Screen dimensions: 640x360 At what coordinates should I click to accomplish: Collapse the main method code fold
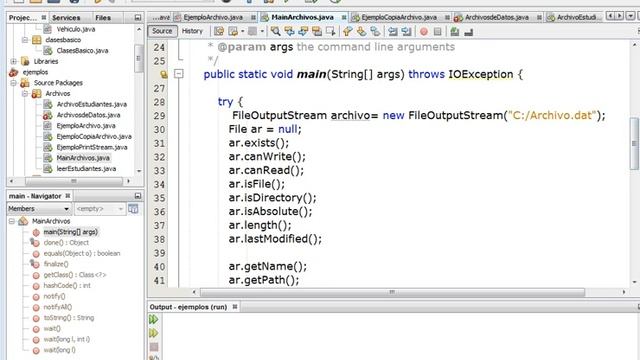(x=179, y=74)
